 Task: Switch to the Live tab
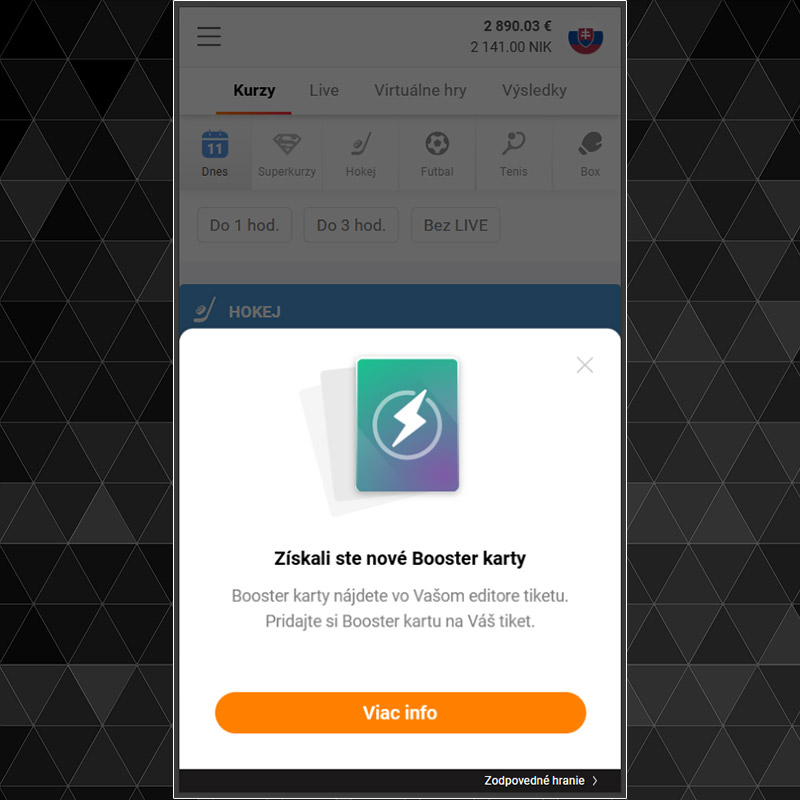coord(324,90)
